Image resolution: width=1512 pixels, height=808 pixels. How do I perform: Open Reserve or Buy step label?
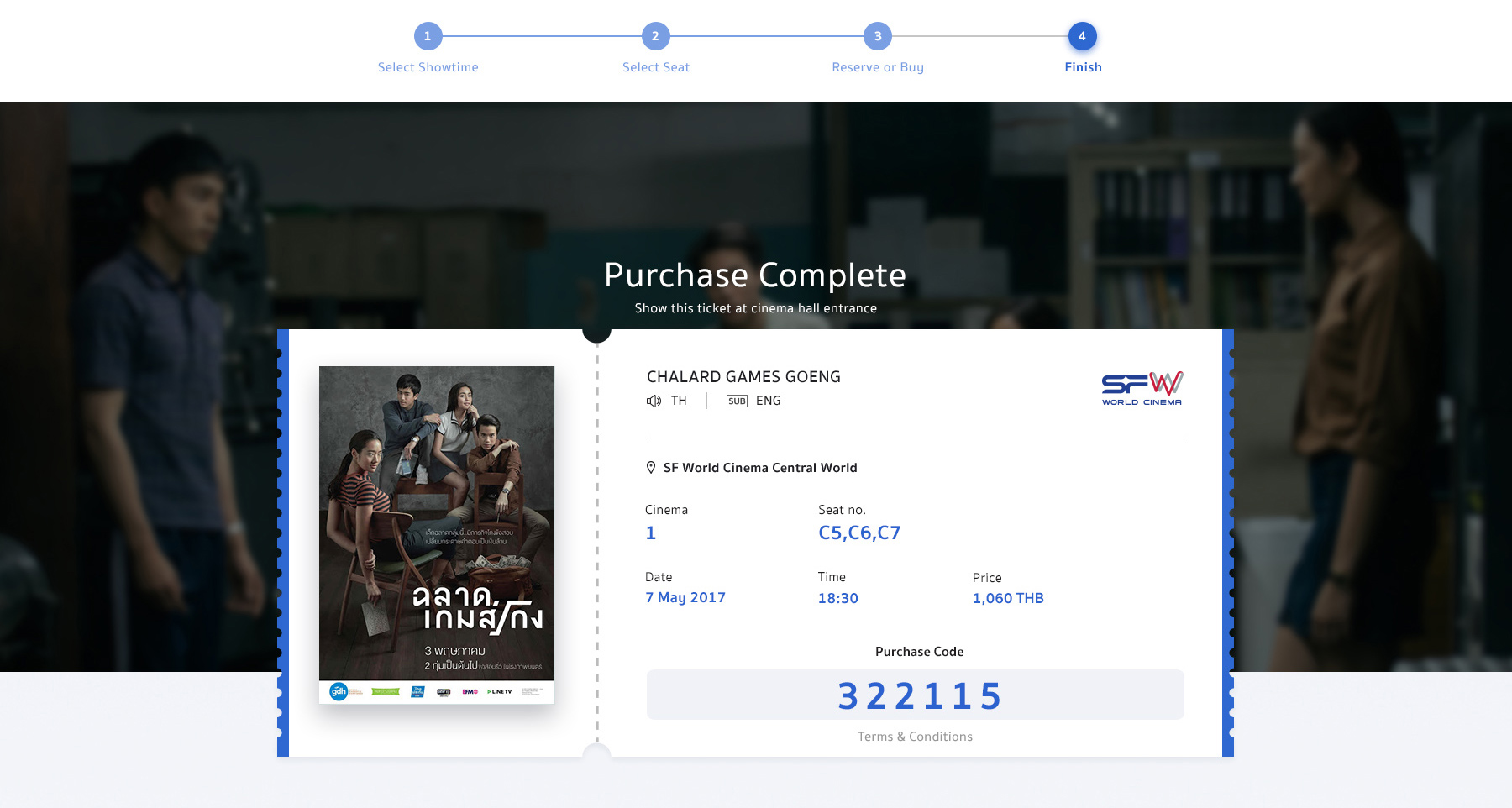tap(878, 67)
